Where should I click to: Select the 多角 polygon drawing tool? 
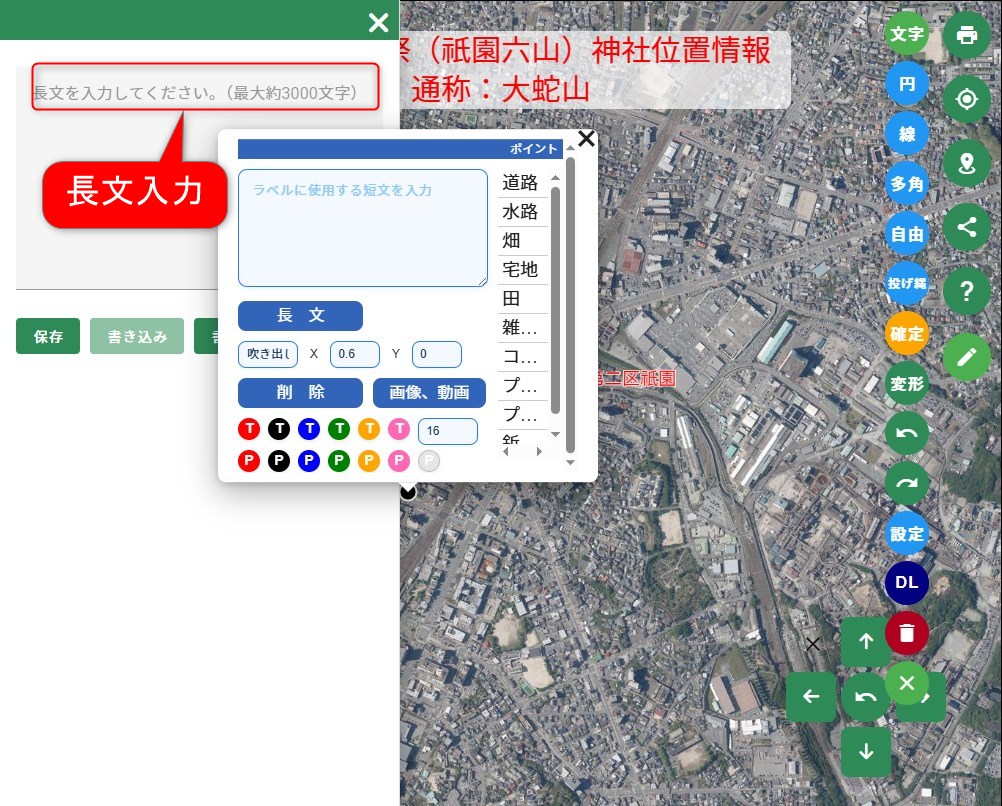(906, 184)
